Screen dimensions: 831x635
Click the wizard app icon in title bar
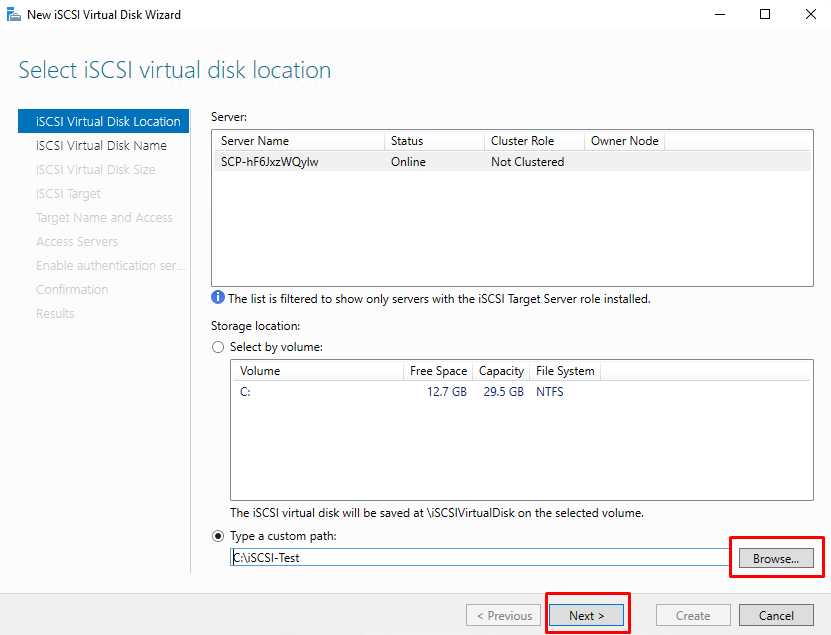point(14,14)
